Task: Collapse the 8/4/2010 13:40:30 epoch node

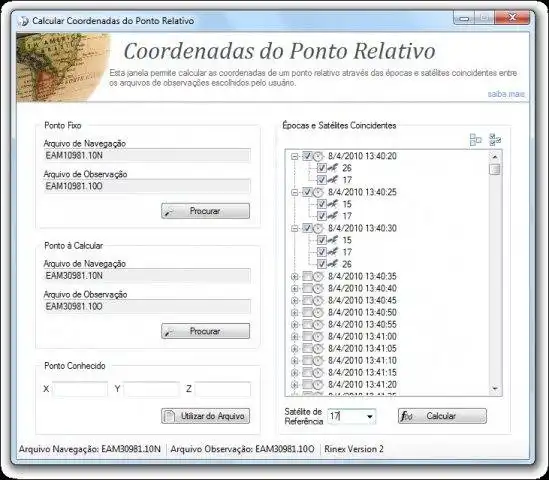Action: coord(295,229)
